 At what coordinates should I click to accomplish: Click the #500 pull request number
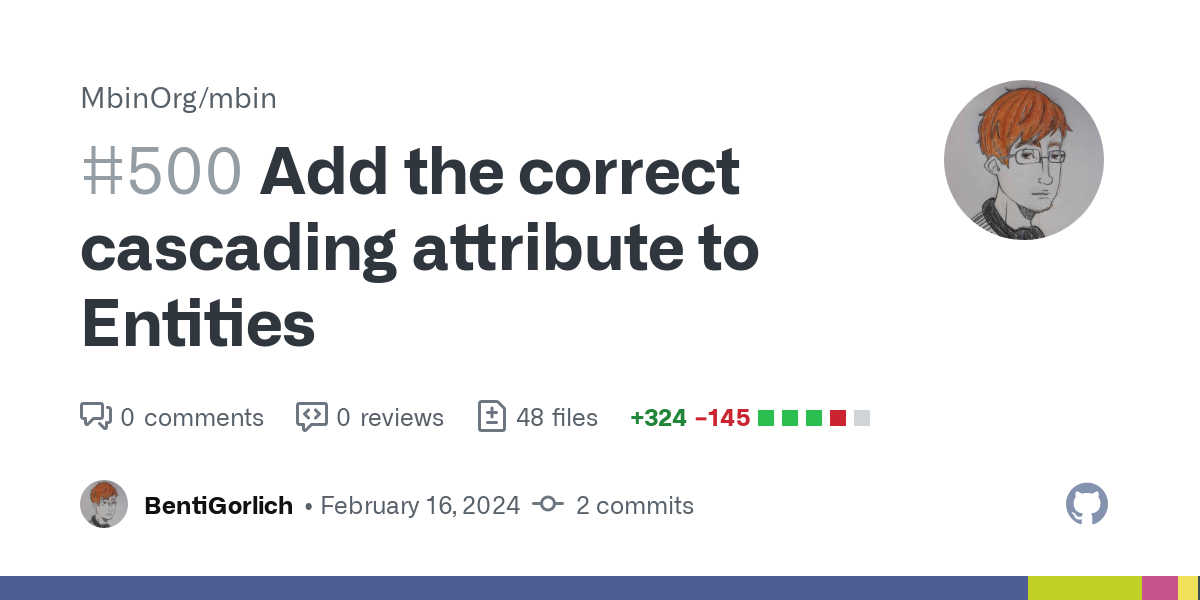(x=161, y=172)
